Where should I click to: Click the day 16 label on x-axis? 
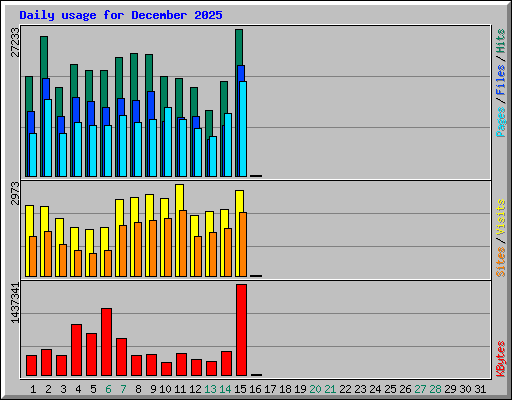tap(255, 389)
